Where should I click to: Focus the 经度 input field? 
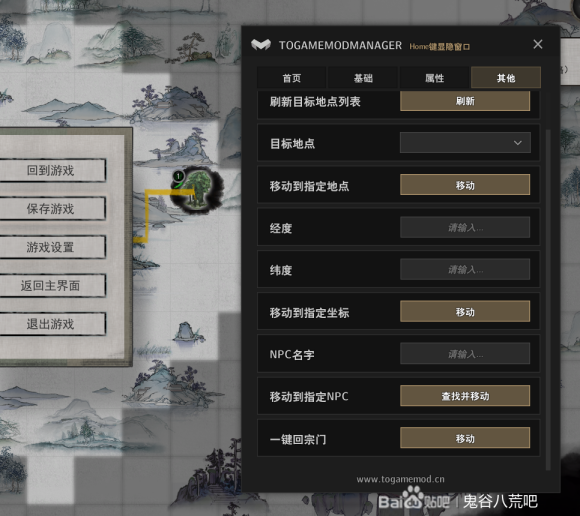tap(465, 227)
